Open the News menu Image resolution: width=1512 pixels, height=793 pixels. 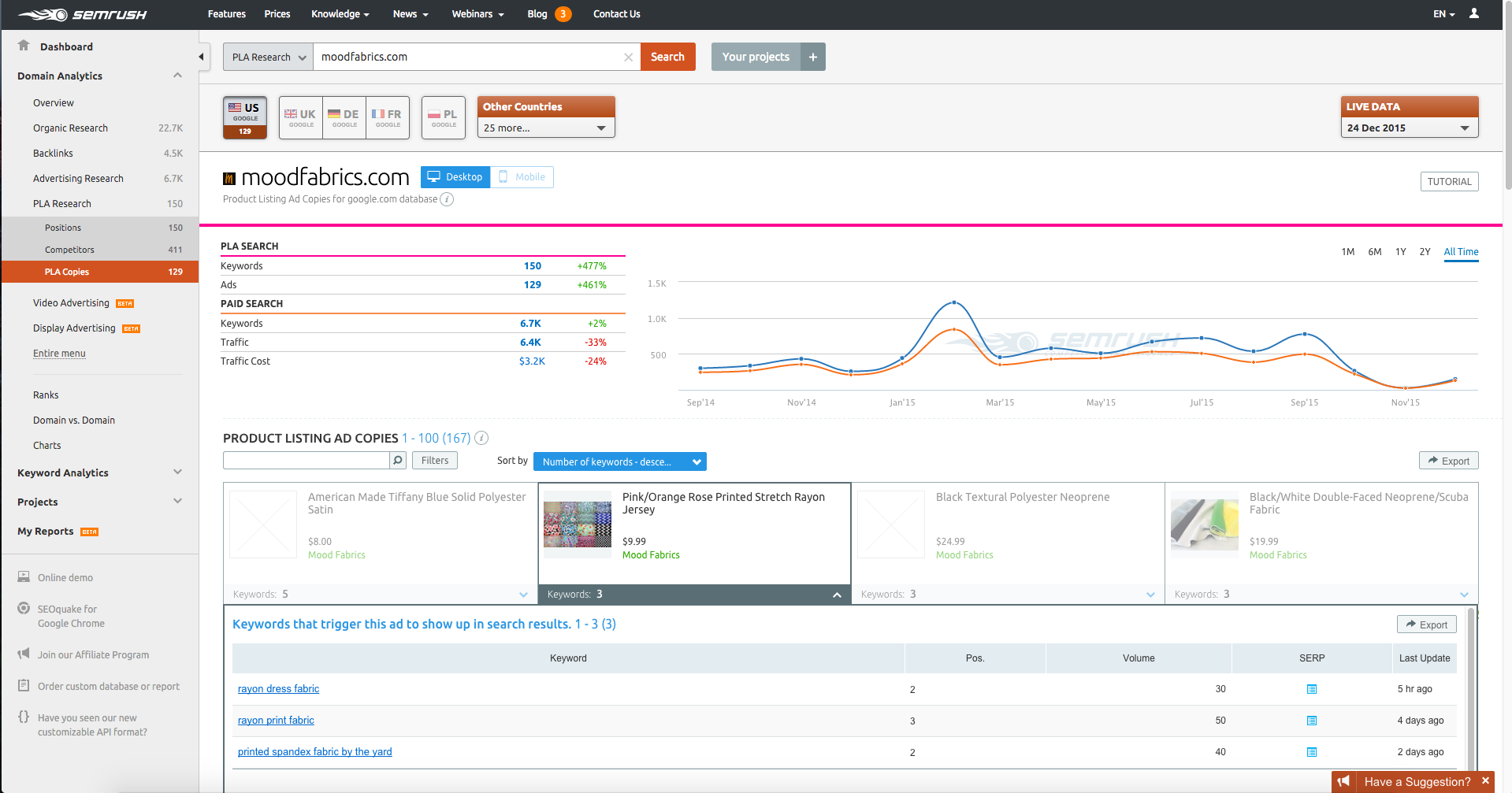coord(411,14)
